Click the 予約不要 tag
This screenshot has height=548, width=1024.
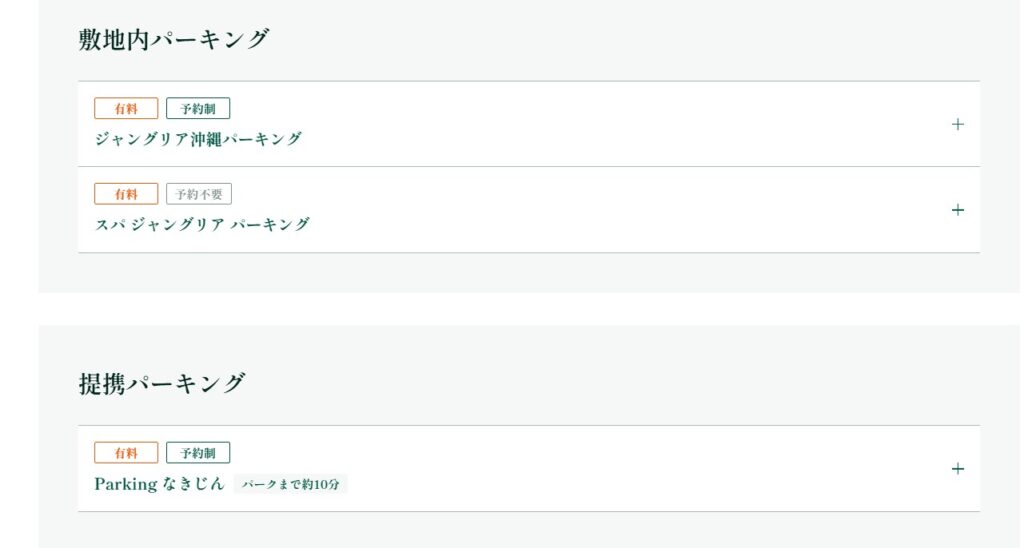(198, 194)
